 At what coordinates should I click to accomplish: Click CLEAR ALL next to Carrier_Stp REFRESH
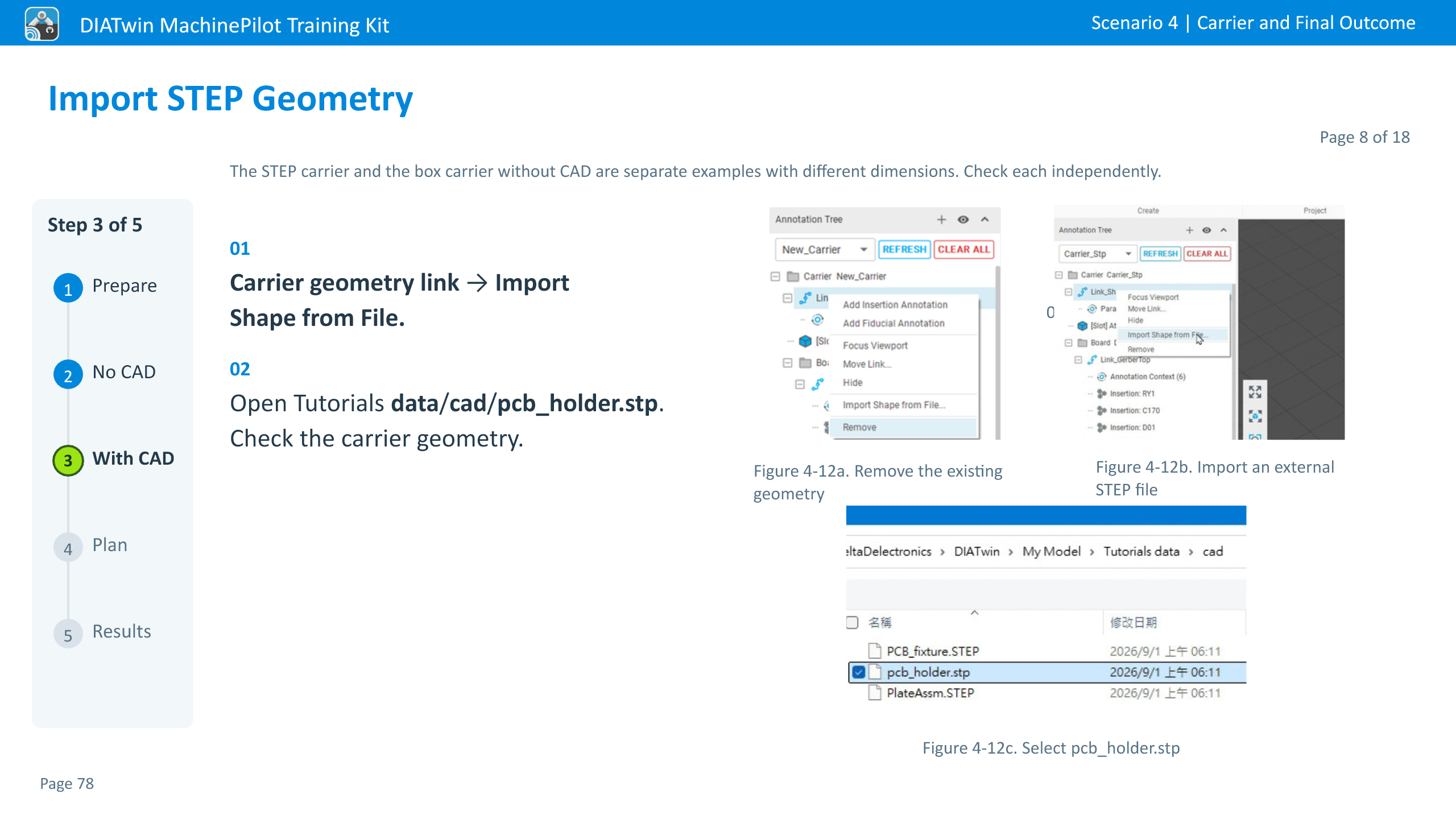pyautogui.click(x=1207, y=254)
